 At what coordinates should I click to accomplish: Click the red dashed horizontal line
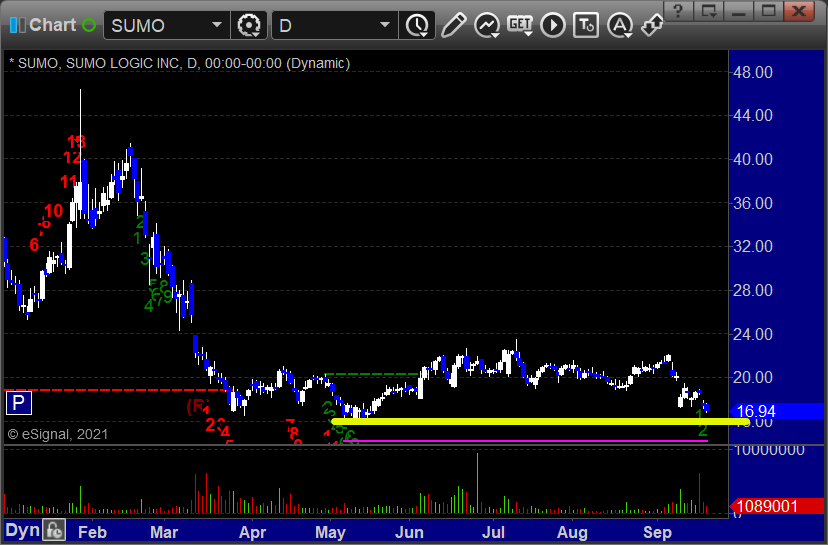(x=114, y=390)
